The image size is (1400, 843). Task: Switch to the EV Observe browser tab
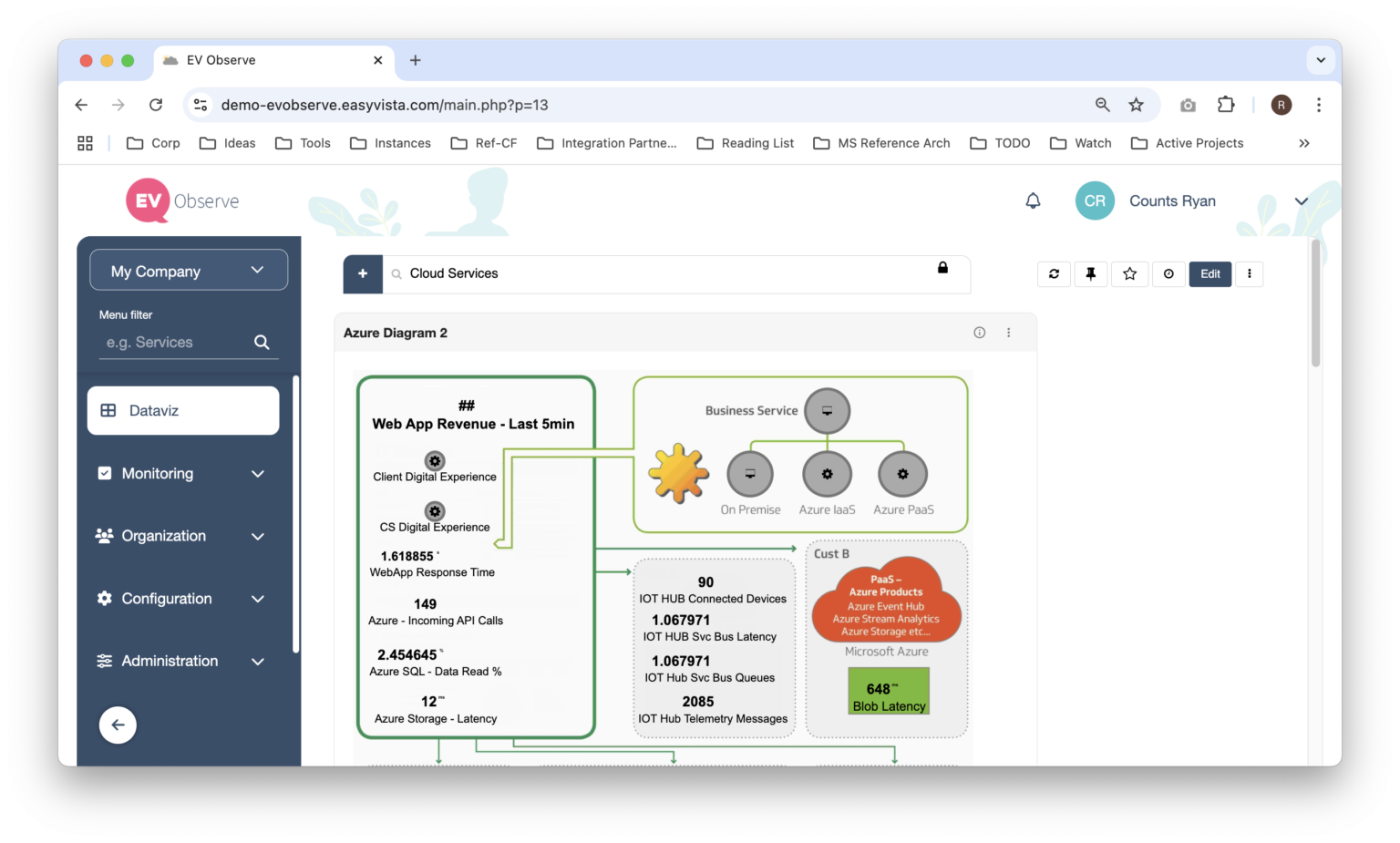[273, 60]
